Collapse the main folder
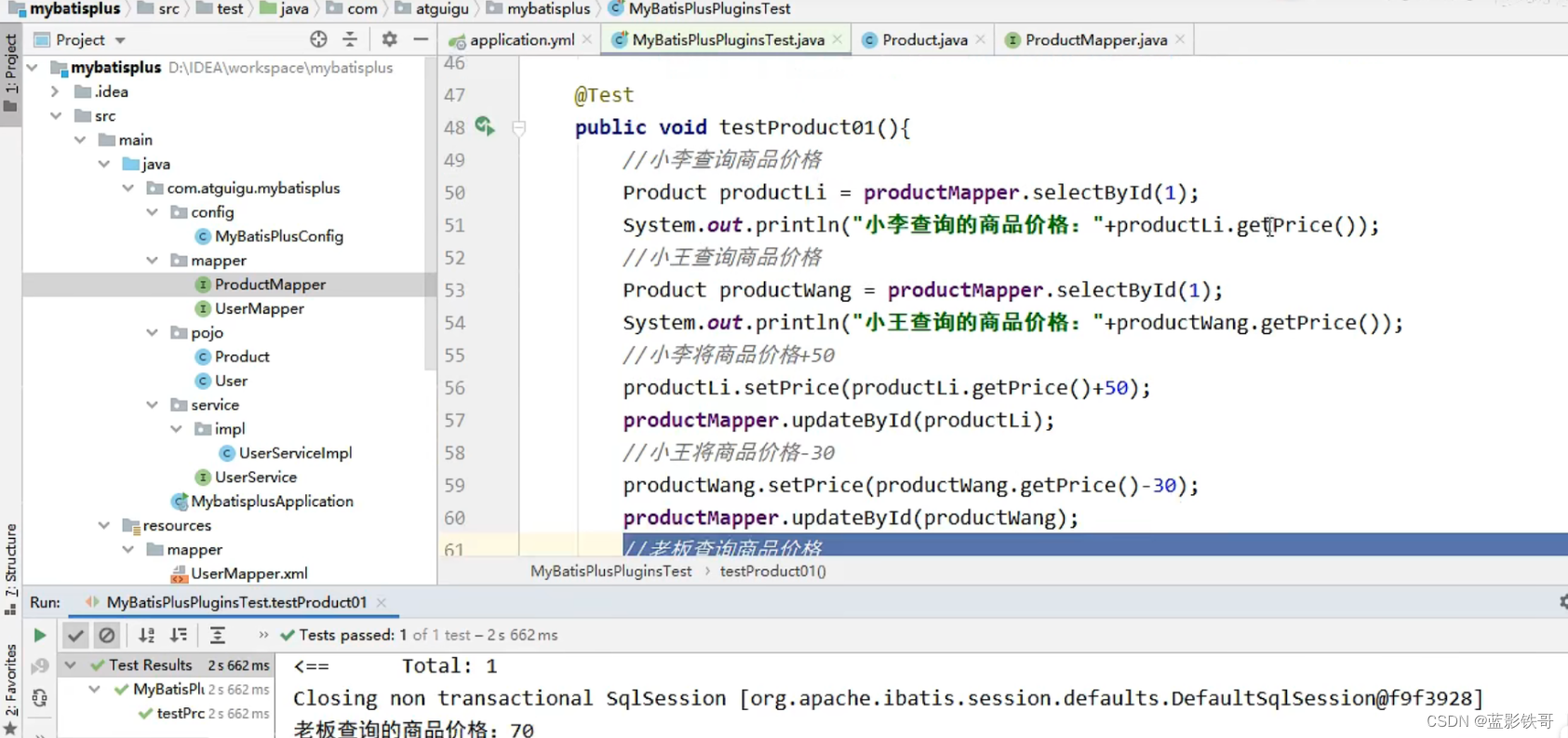The image size is (1568, 738). point(80,140)
